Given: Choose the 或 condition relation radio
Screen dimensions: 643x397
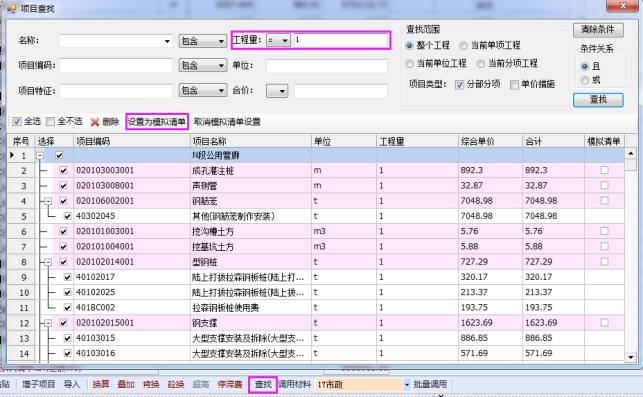Looking at the screenshot, I should (585, 80).
